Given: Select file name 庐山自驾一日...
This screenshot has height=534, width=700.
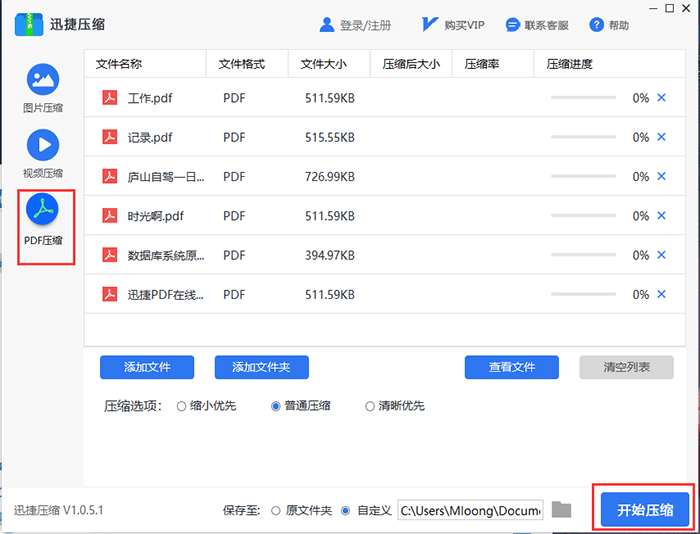Looking at the screenshot, I should coord(166,177).
